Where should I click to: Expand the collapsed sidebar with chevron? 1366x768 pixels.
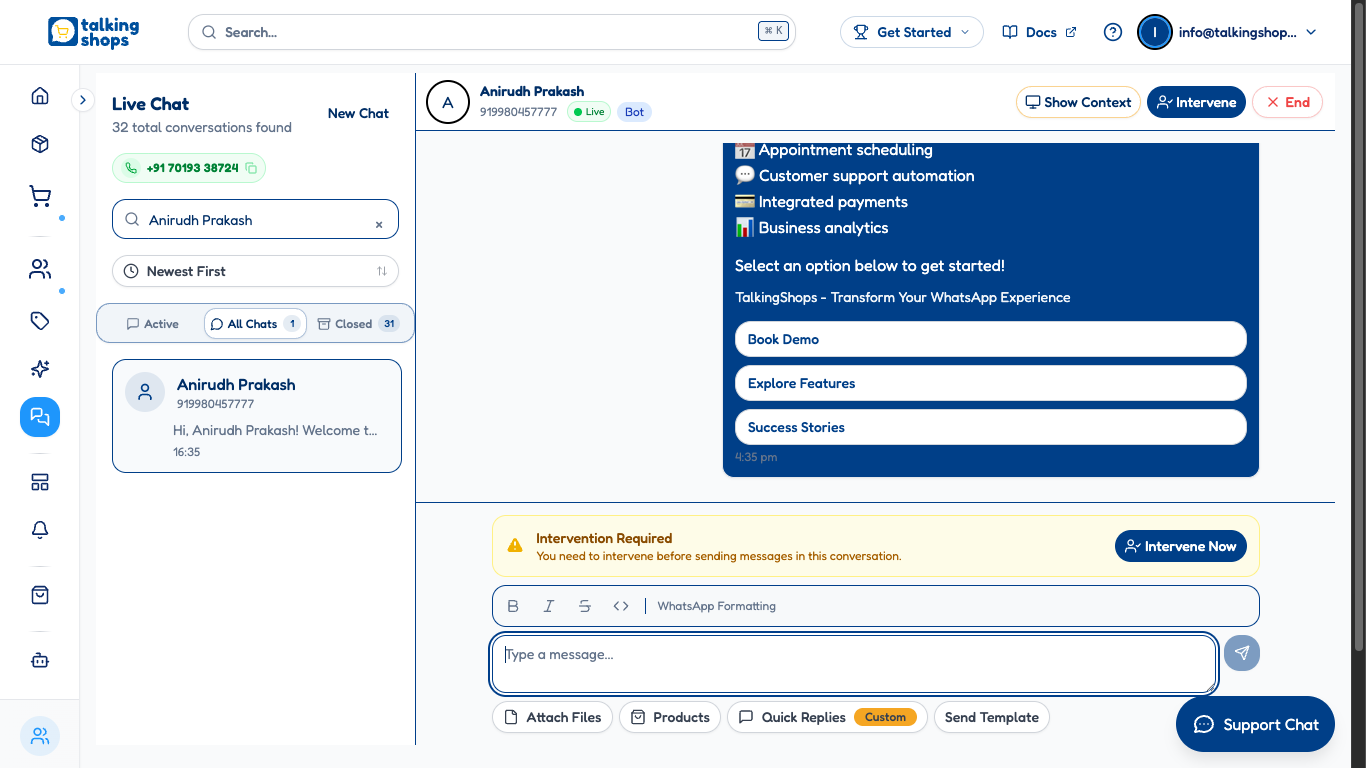[x=83, y=100]
